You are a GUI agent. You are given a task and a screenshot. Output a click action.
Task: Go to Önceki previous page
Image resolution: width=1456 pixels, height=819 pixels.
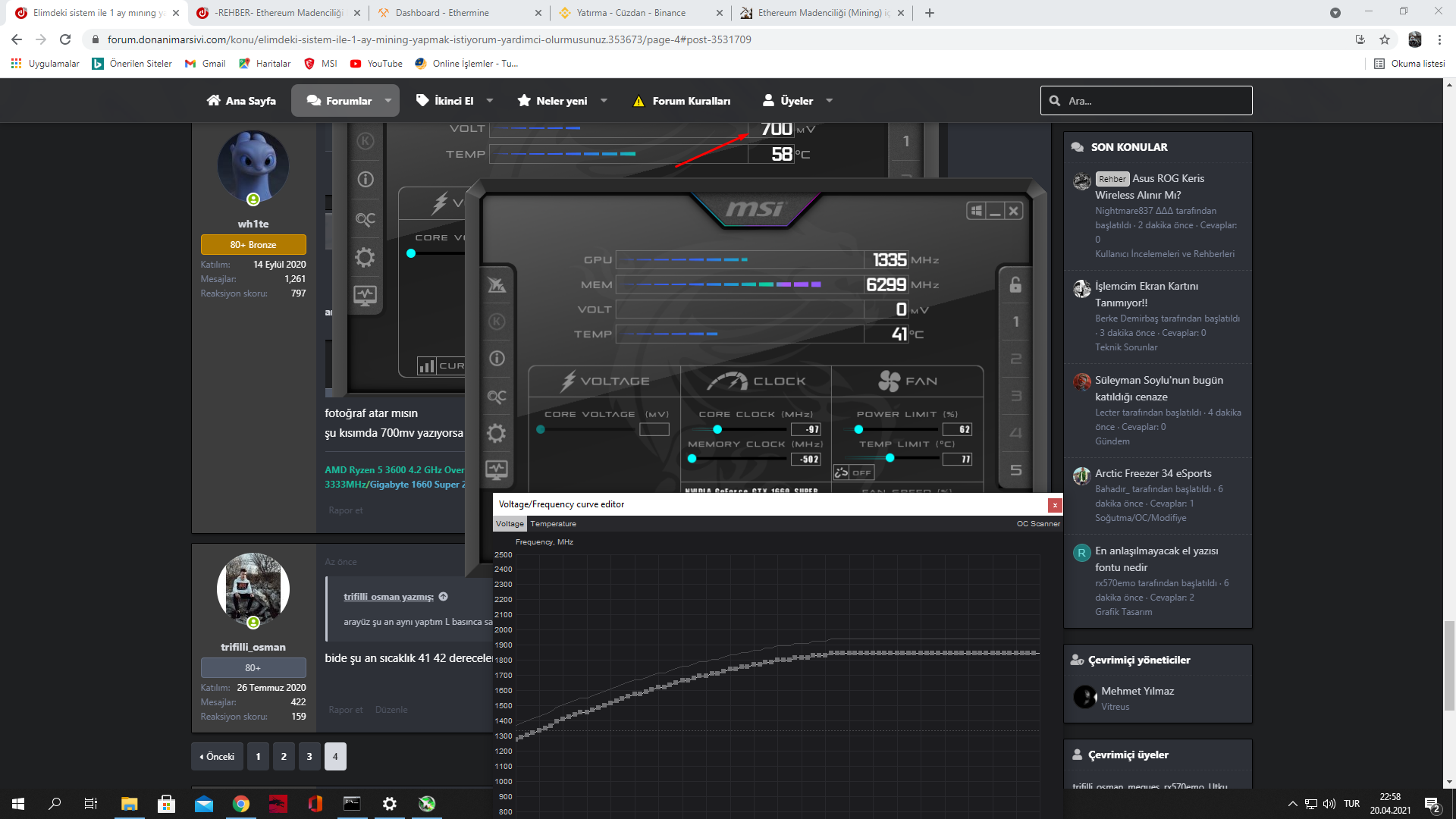coord(218,757)
